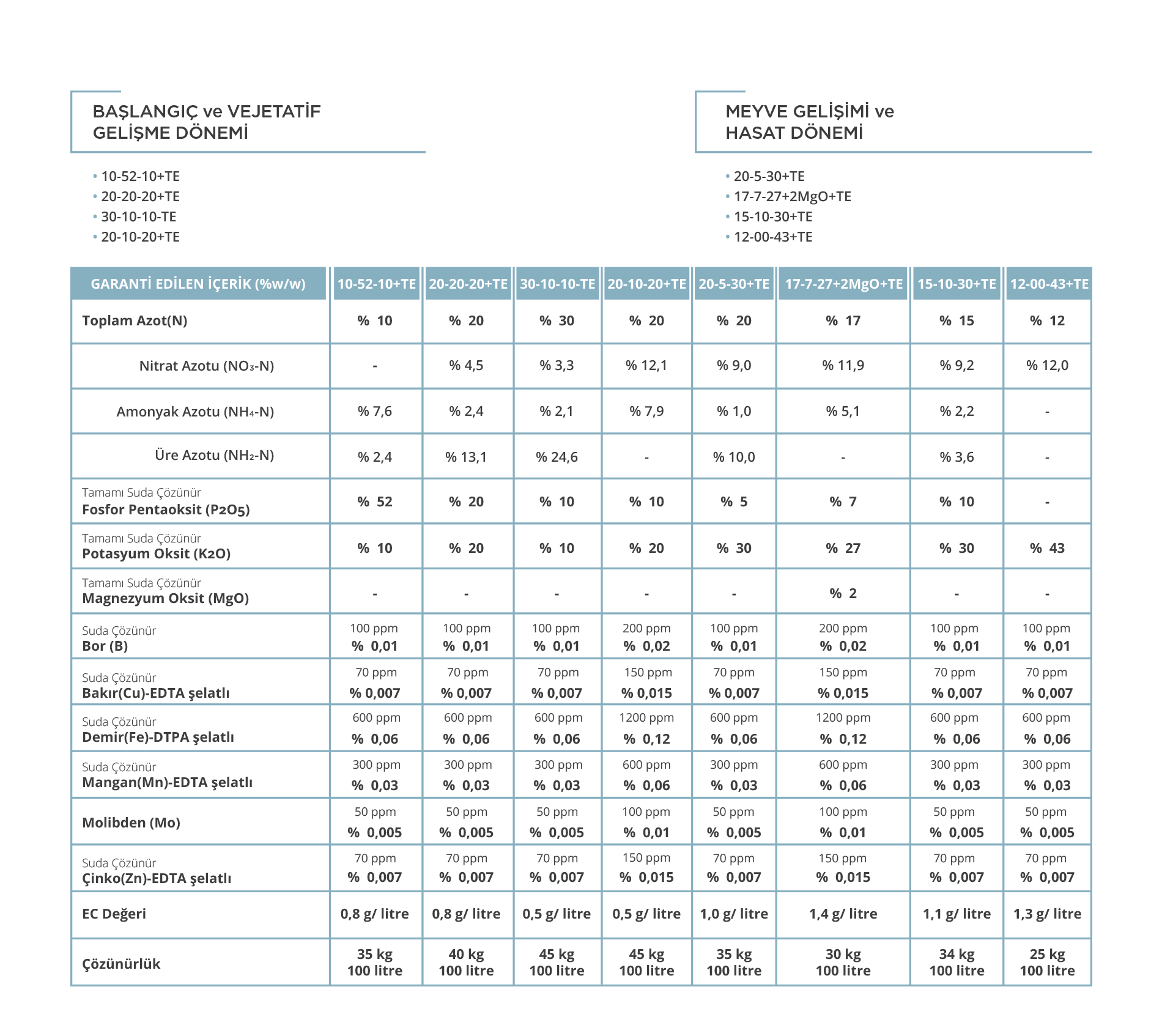Click the 'Bor (B)' row label
The width and height of the screenshot is (1162, 1036).
105,646
